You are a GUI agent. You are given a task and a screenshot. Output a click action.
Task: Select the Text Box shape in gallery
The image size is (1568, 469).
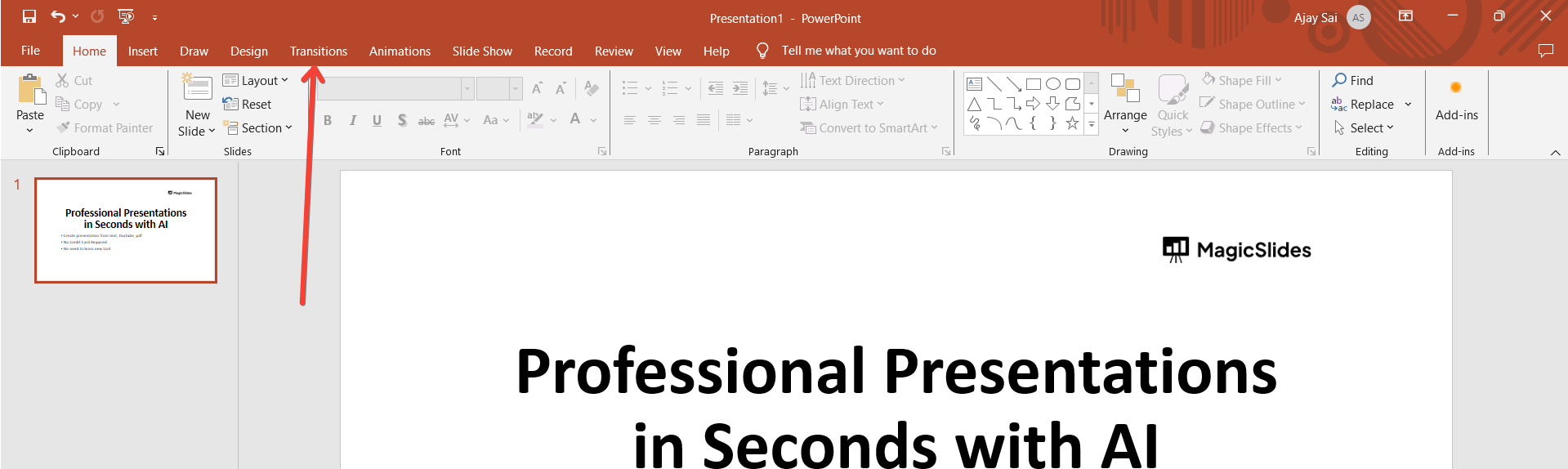(975, 83)
